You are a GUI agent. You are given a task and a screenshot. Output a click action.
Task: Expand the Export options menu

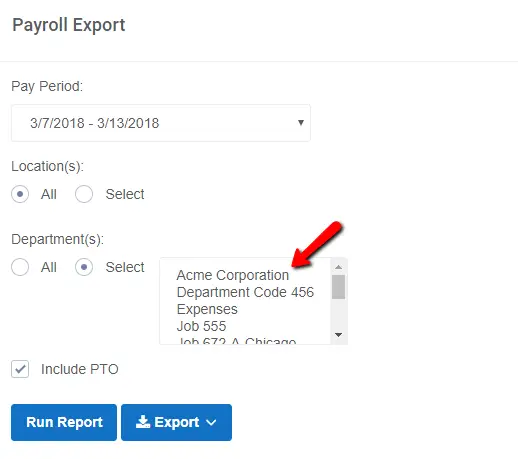[176, 422]
